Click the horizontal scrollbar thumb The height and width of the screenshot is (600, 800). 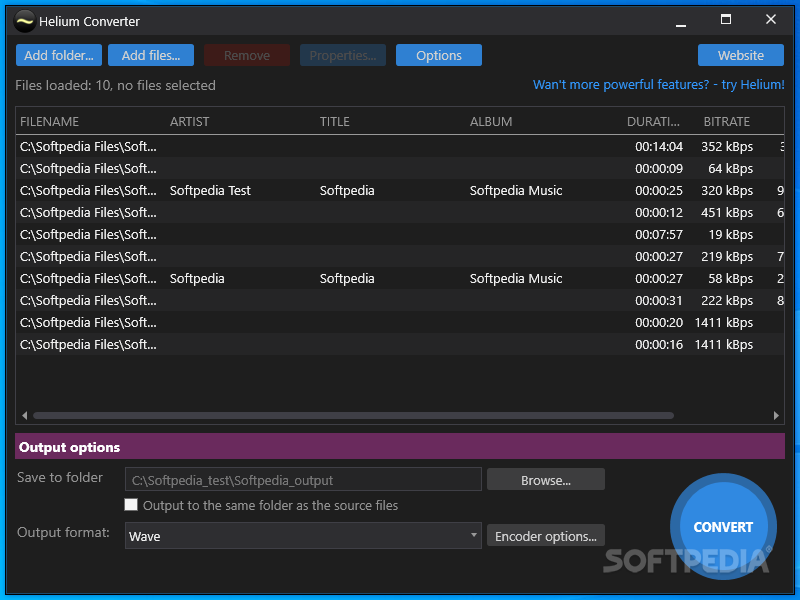coord(352,415)
